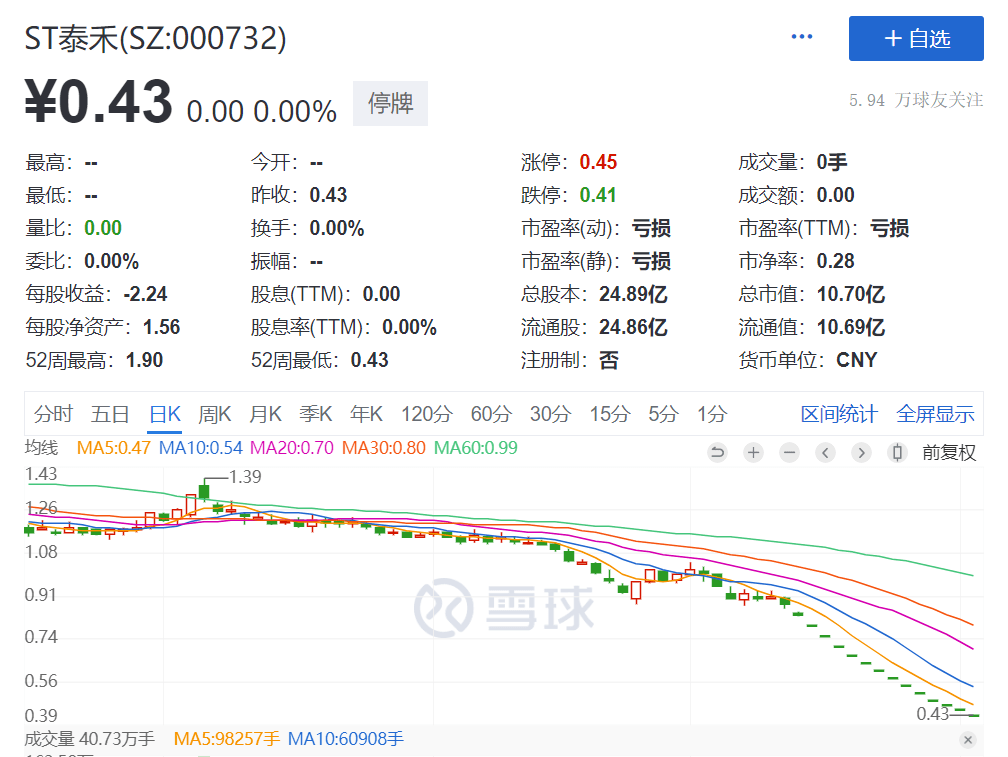Screen dimensions: 1008x757
Task: Click the 流通股 value 24.86亿
Action: (x=633, y=327)
